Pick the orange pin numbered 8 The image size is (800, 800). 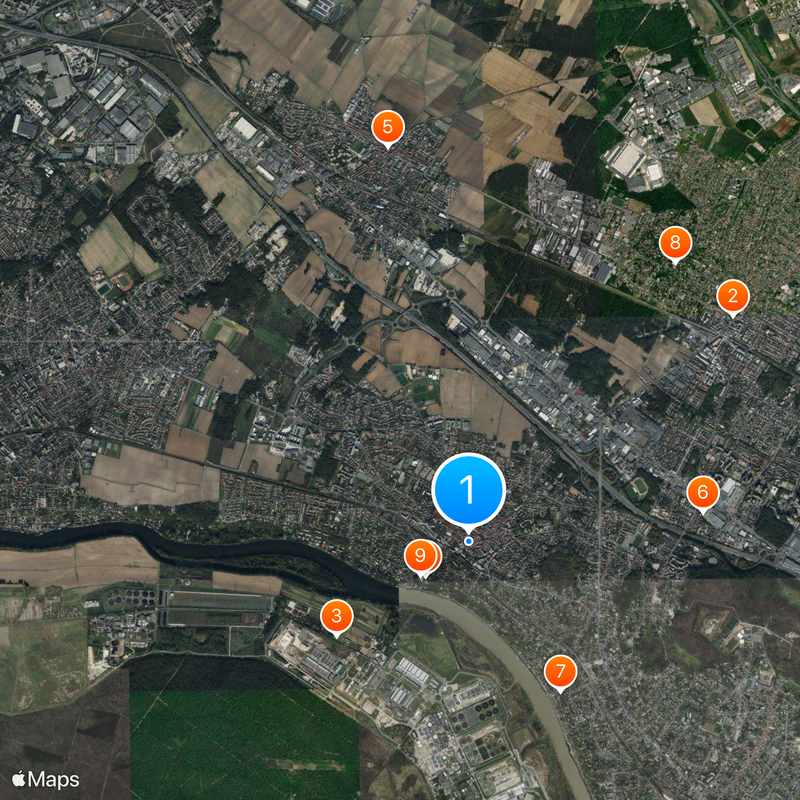(x=675, y=243)
